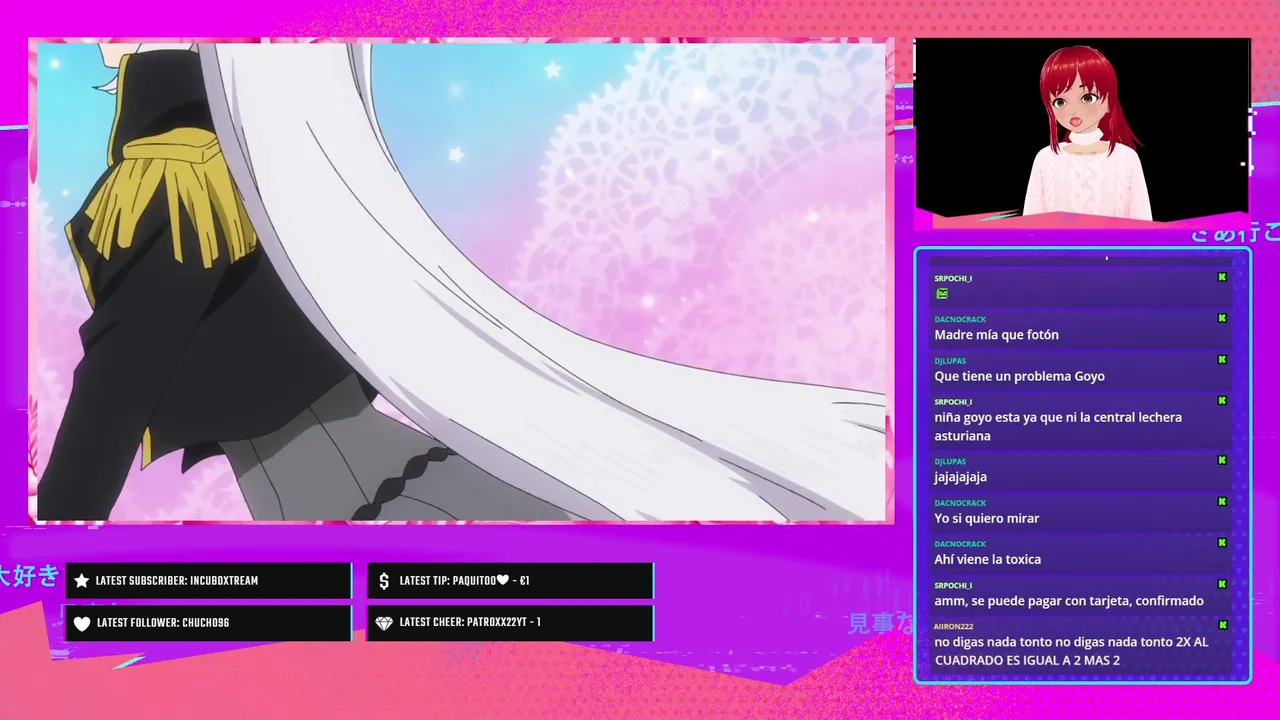Select message 'no digas nada tonto no digas nada'
Image resolution: width=1280 pixels, height=720 pixels.
pyautogui.click(x=1071, y=651)
